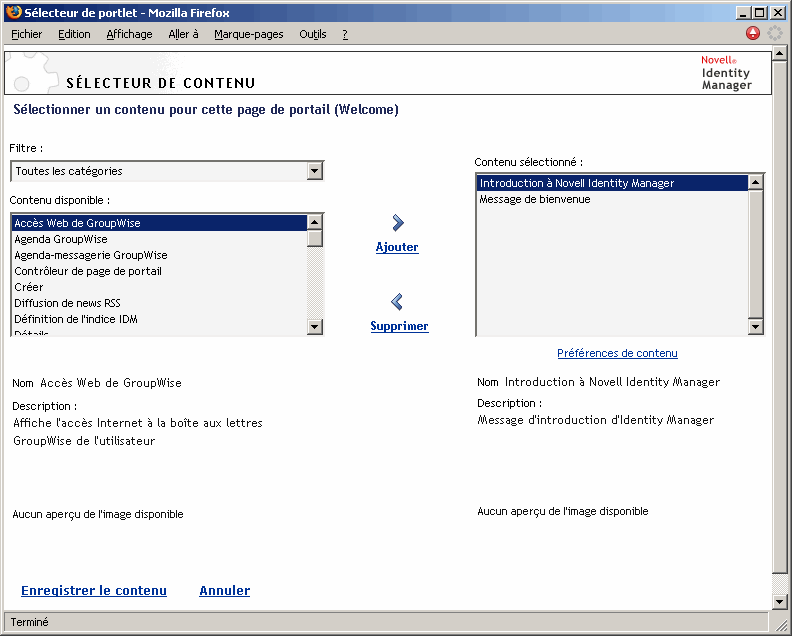Open the ? help menu
This screenshot has width=792, height=636.
[x=345, y=34]
